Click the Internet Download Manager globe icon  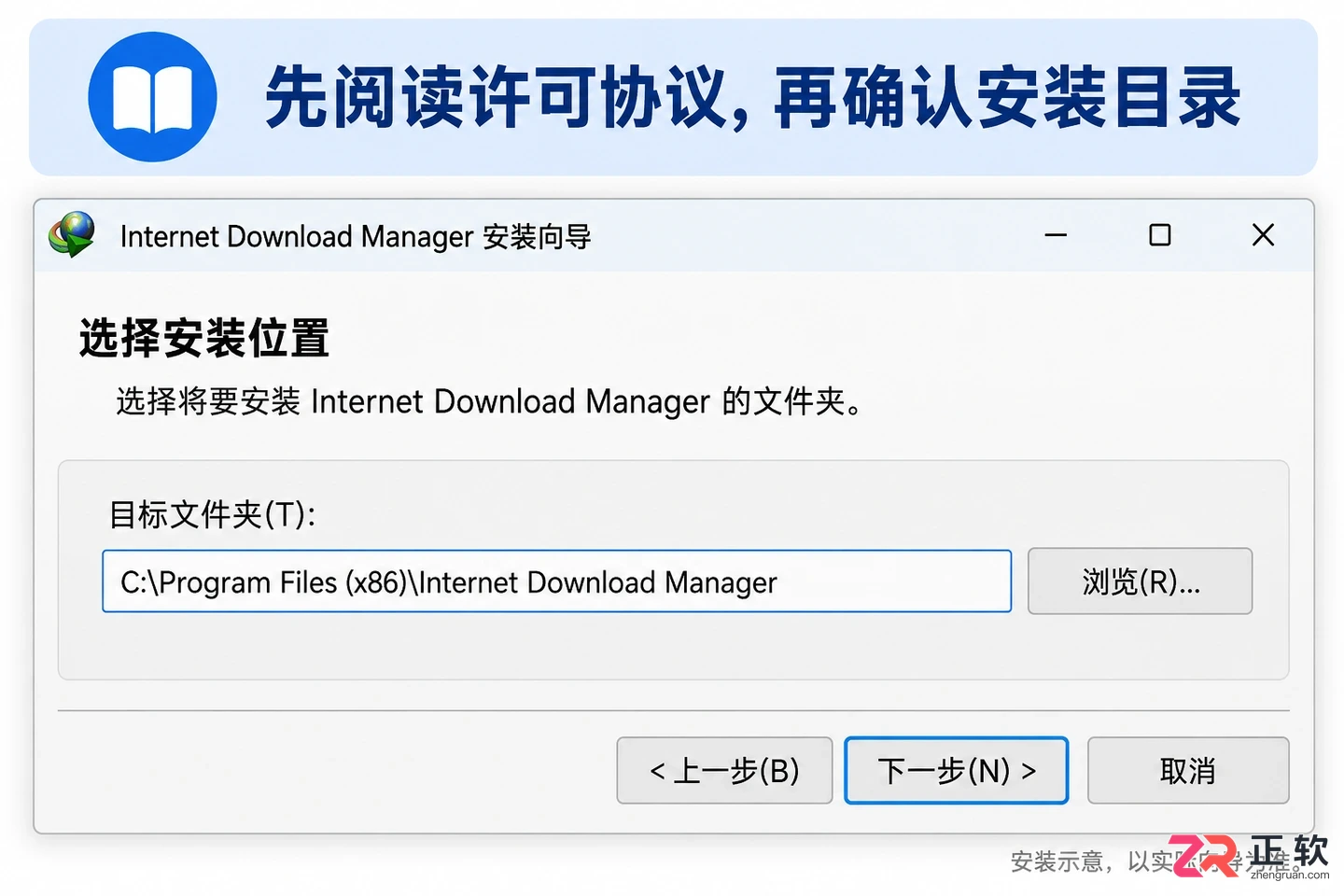pyautogui.click(x=72, y=234)
